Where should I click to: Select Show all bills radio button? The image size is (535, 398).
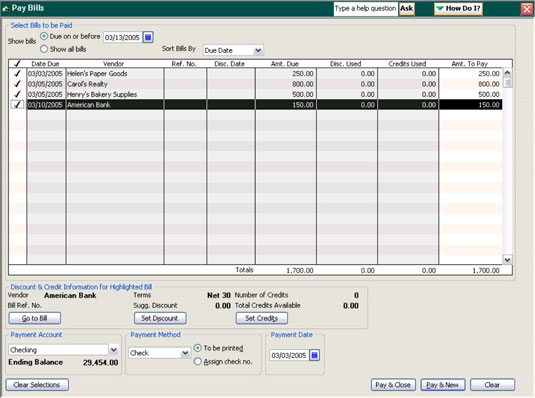44,49
